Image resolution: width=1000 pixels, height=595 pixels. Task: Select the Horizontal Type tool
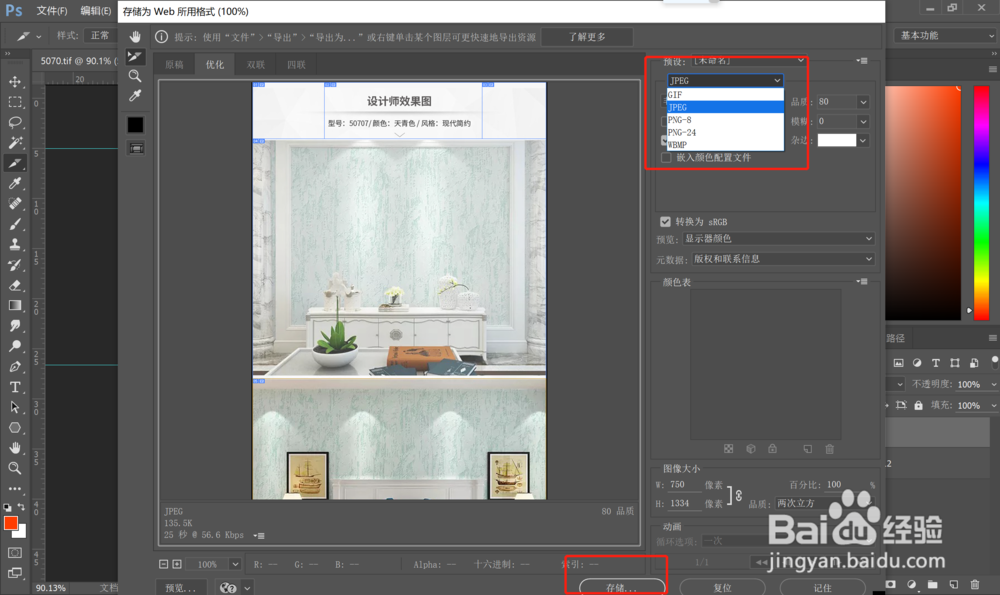(x=15, y=387)
